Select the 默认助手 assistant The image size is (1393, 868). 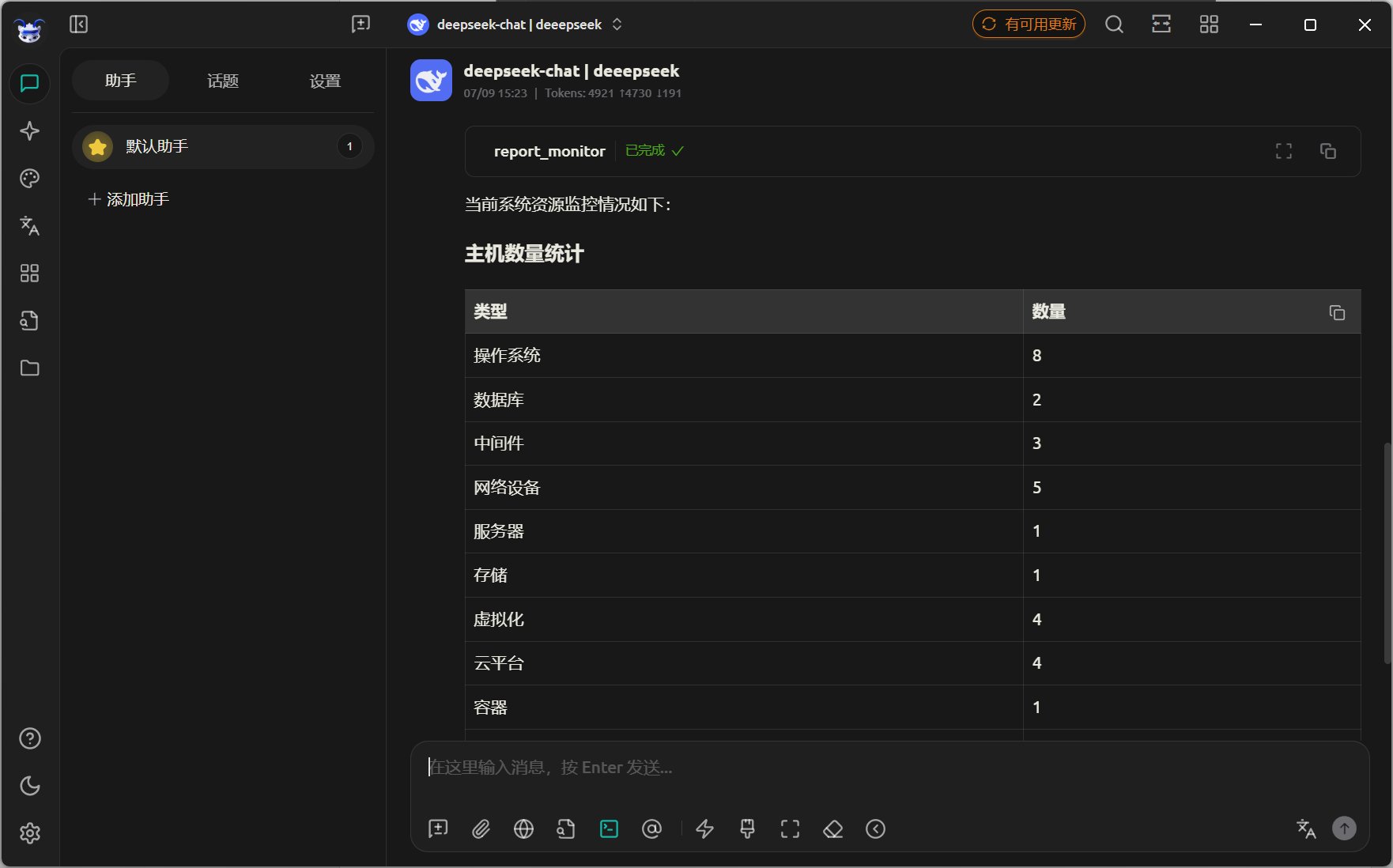tap(223, 146)
